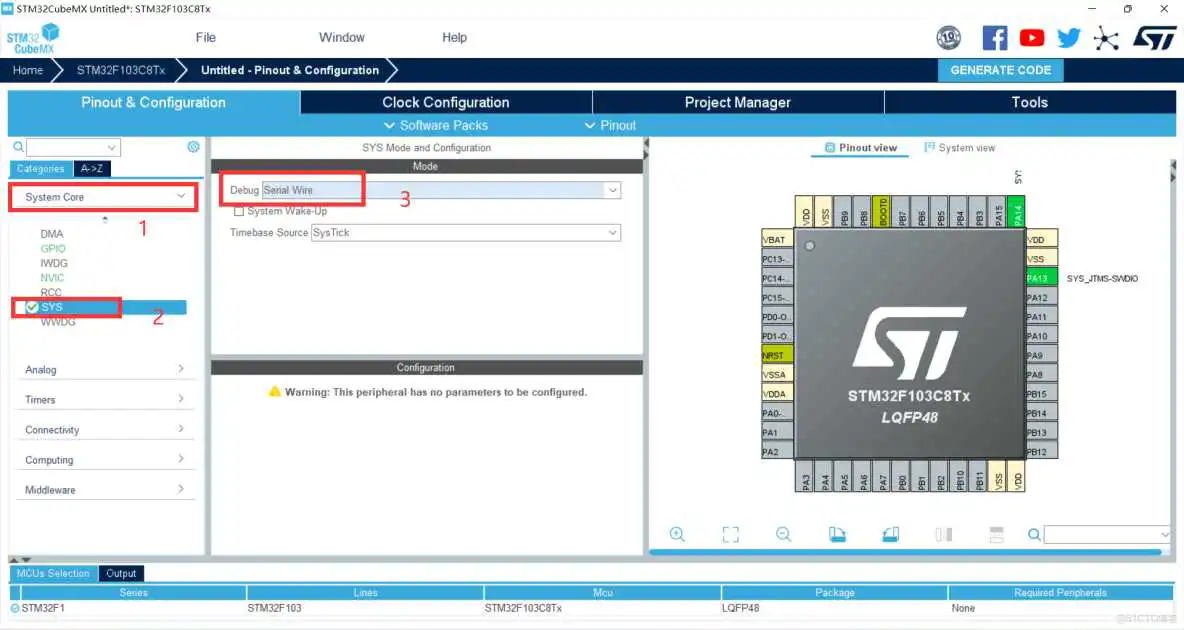Click the BOOT0 pin on chip

point(881,211)
